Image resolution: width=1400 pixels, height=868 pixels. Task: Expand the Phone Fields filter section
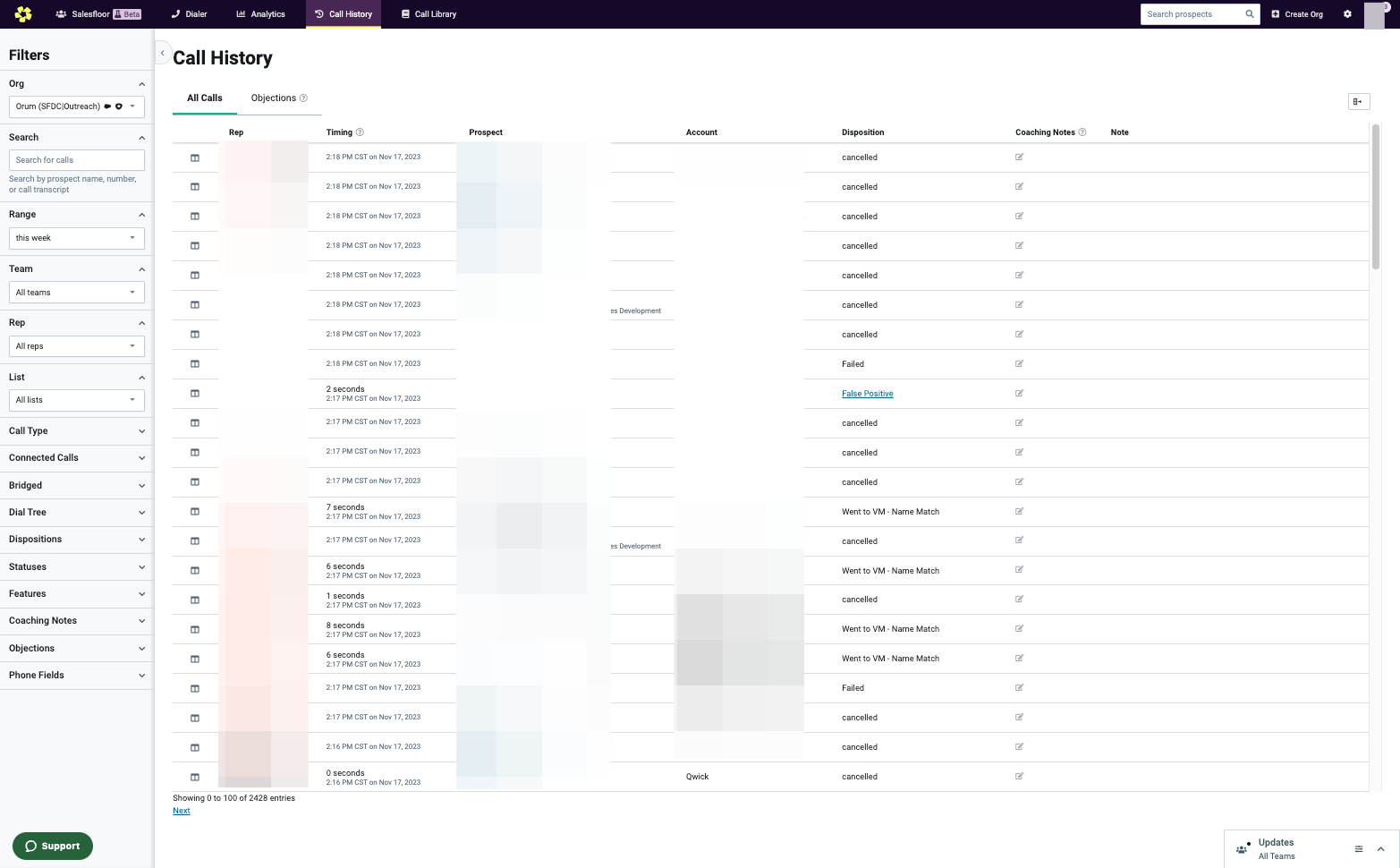coord(77,676)
